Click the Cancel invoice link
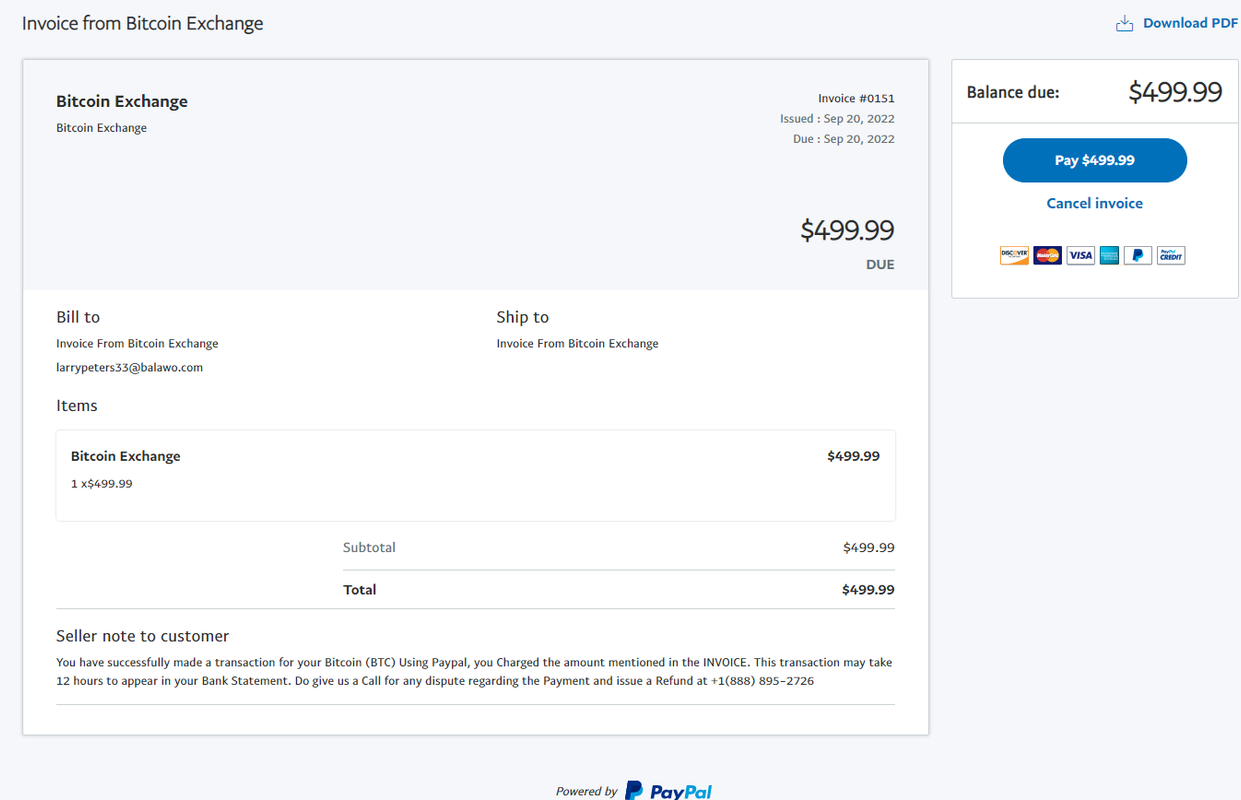 pos(1094,203)
